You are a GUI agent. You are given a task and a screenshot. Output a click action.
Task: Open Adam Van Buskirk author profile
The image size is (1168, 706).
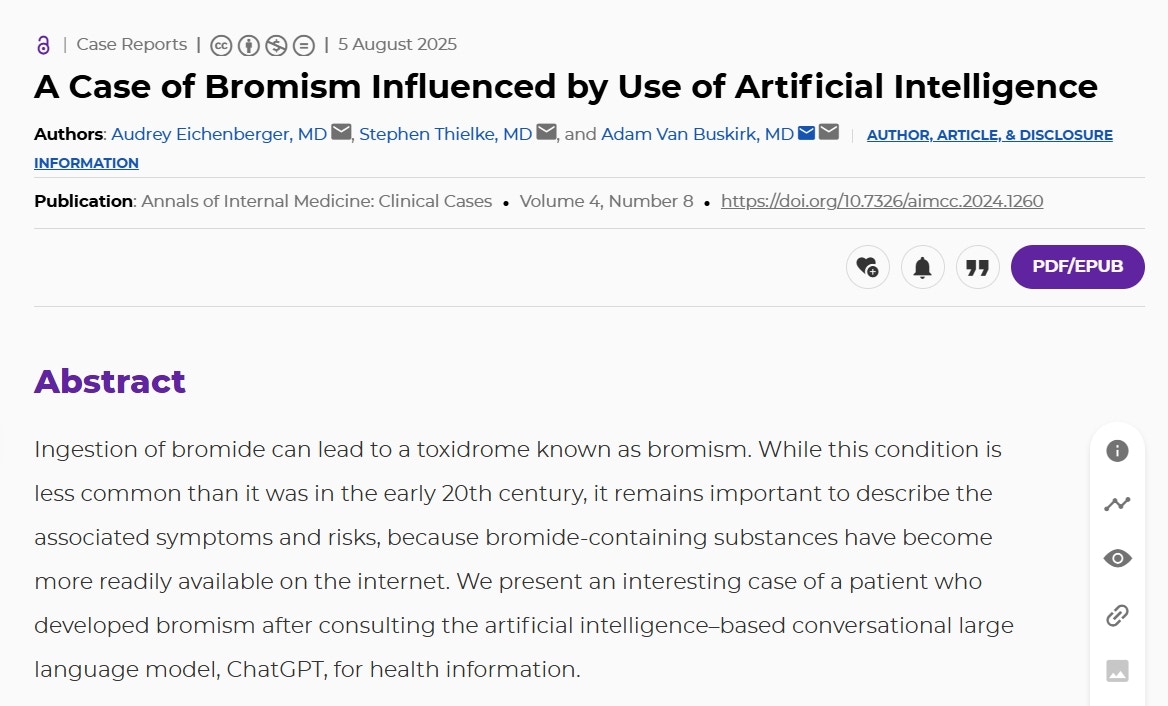tap(697, 134)
